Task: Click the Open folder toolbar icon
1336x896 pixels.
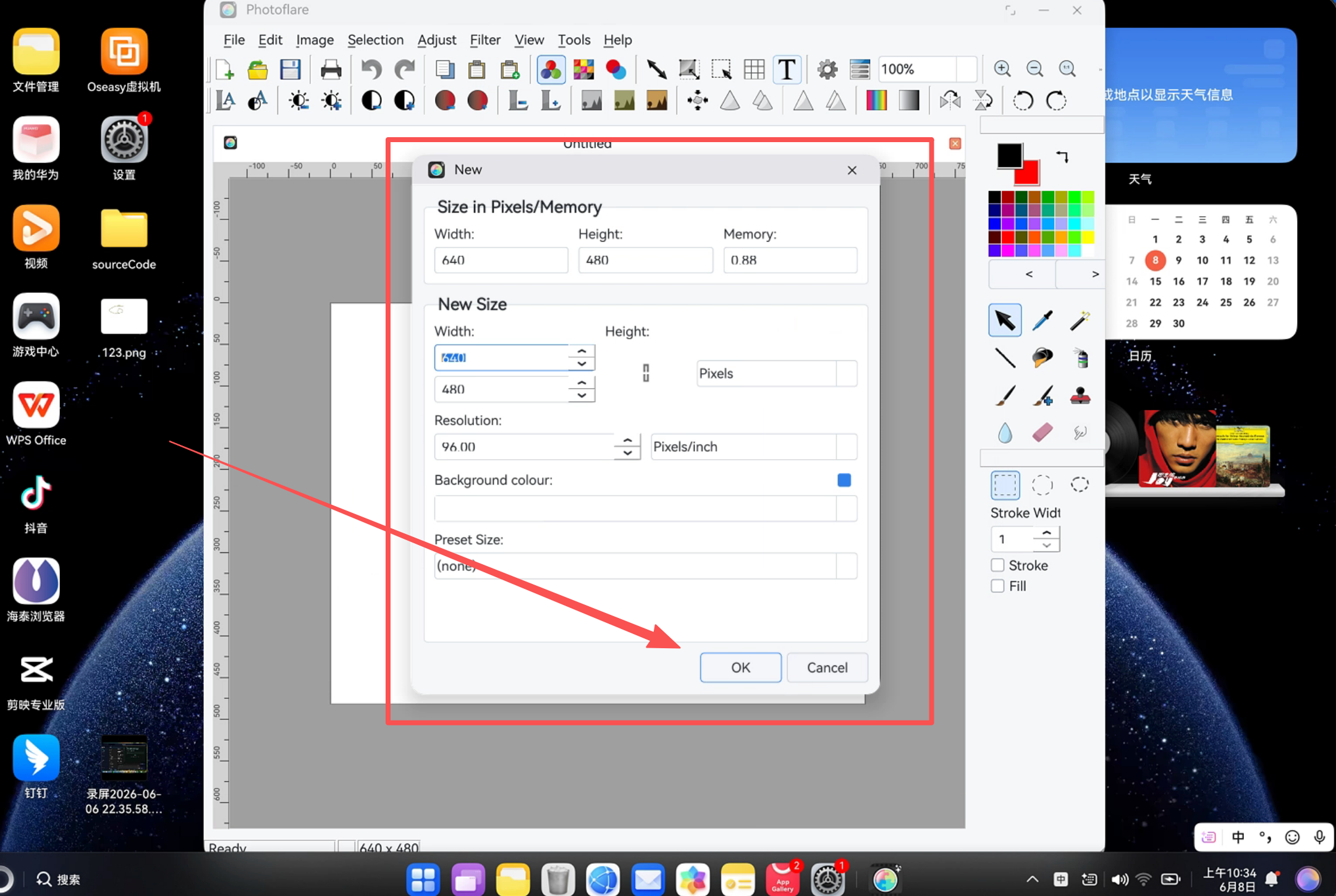Action: [258, 69]
